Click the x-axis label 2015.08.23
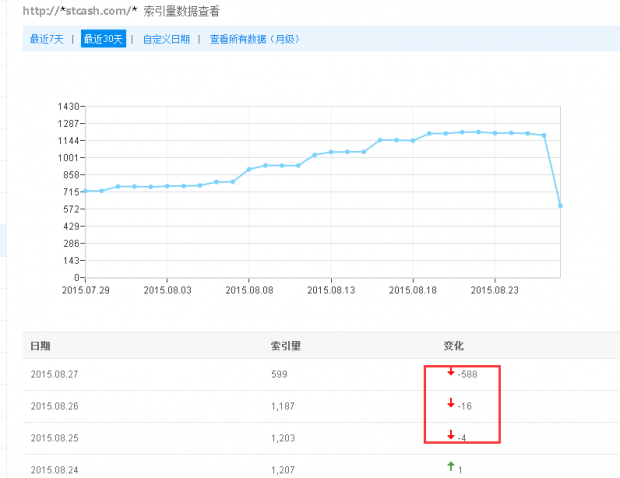The height and width of the screenshot is (478, 620). (494, 290)
